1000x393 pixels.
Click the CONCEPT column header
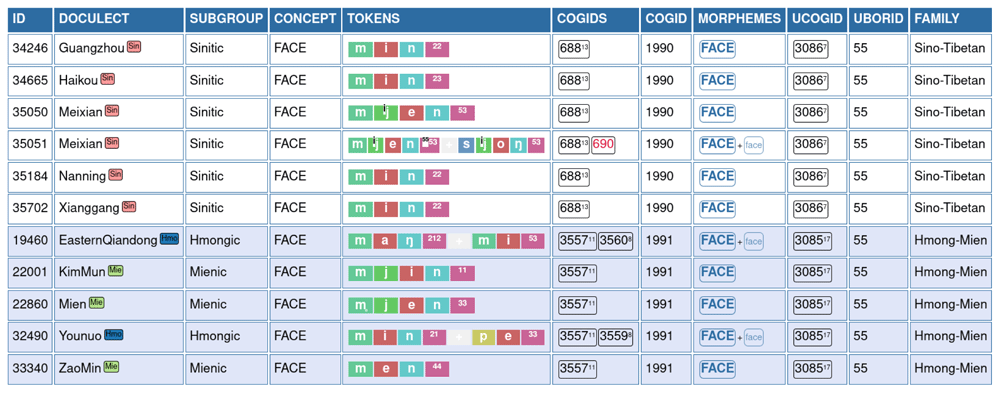click(305, 19)
